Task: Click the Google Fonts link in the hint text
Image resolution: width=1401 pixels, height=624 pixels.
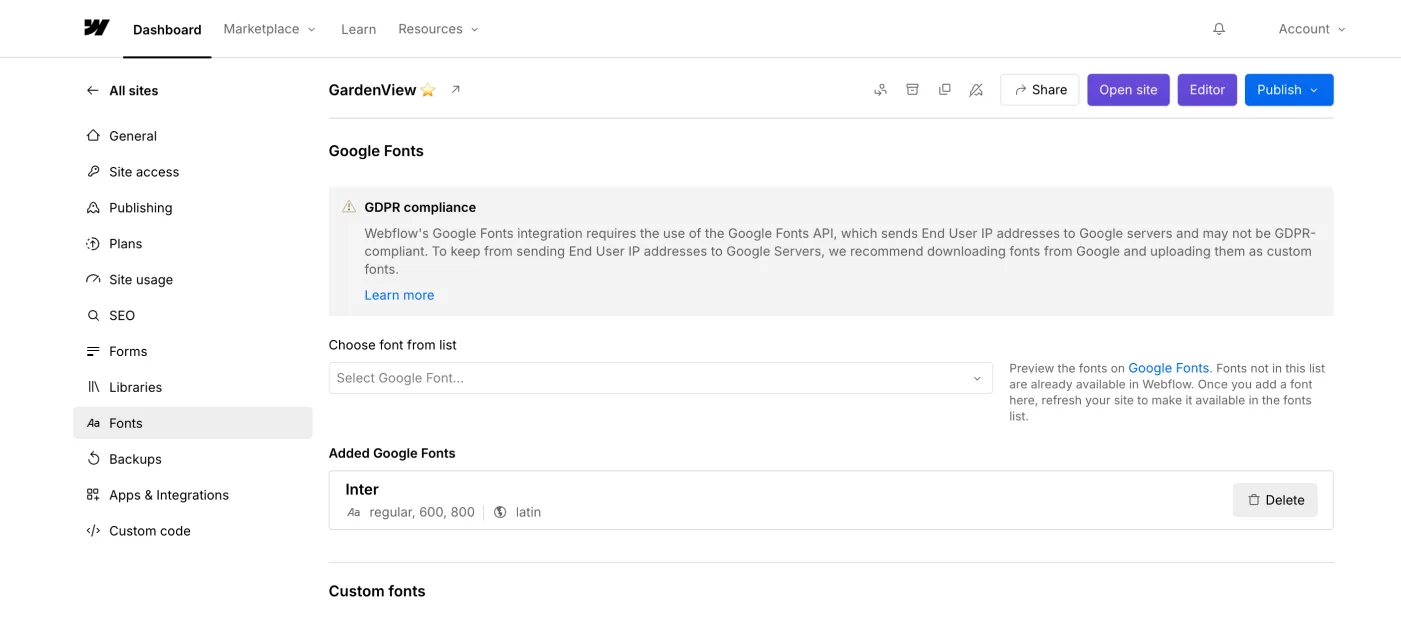Action: click(x=1169, y=367)
